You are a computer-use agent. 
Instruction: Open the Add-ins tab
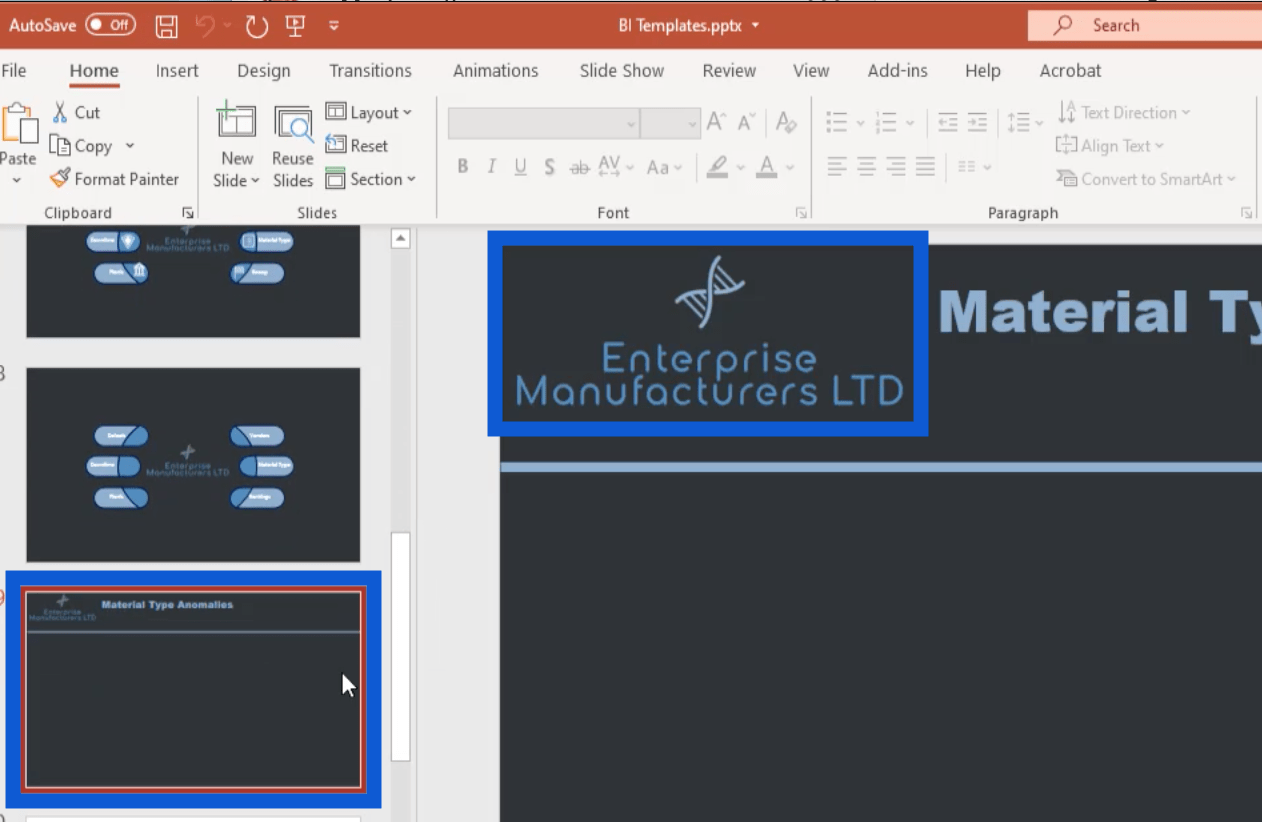coord(897,71)
